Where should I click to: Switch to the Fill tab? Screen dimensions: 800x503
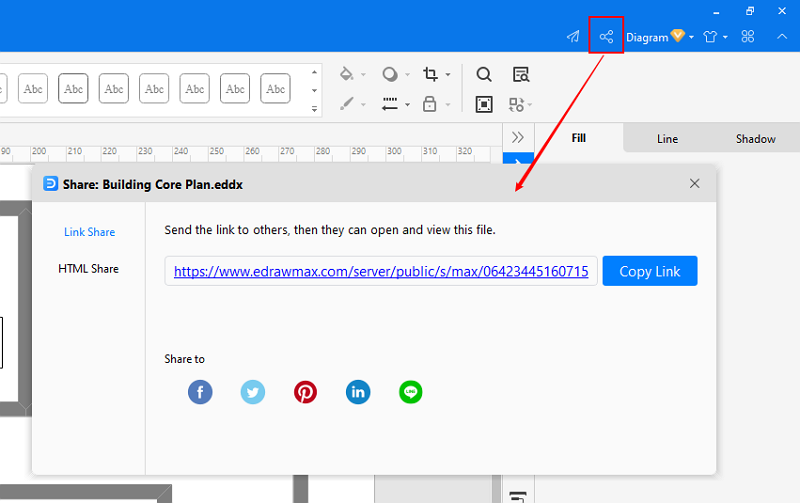click(x=579, y=138)
